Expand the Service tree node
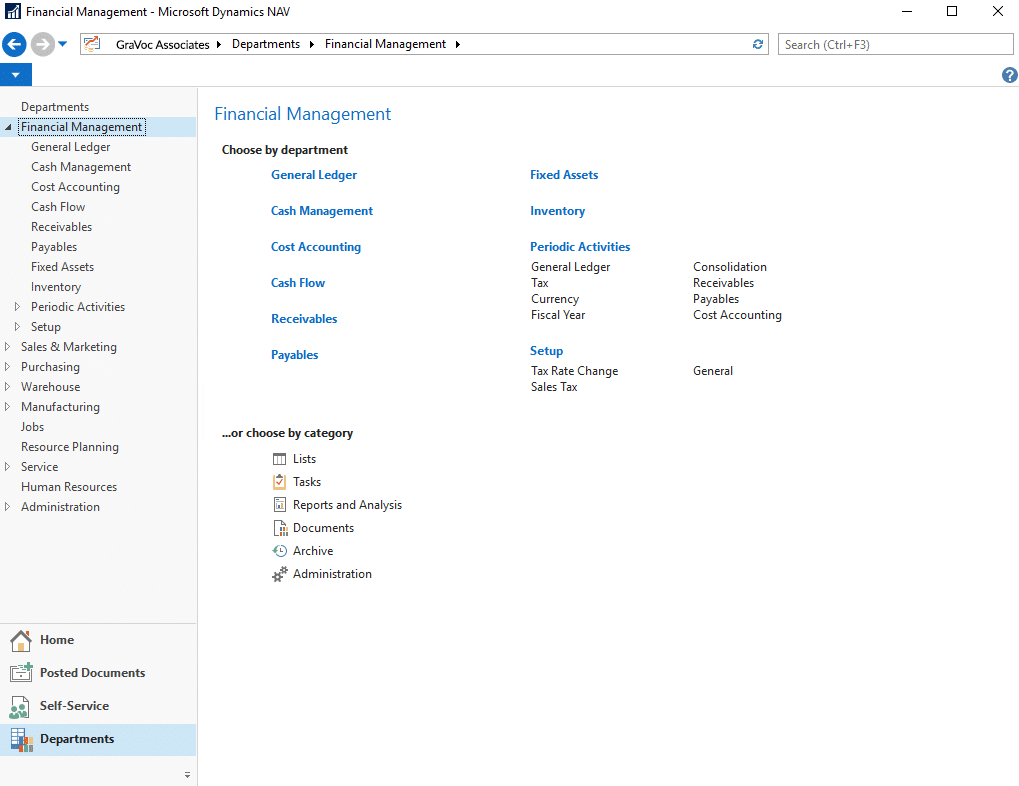The height and width of the screenshot is (786, 1019). click(x=7, y=466)
